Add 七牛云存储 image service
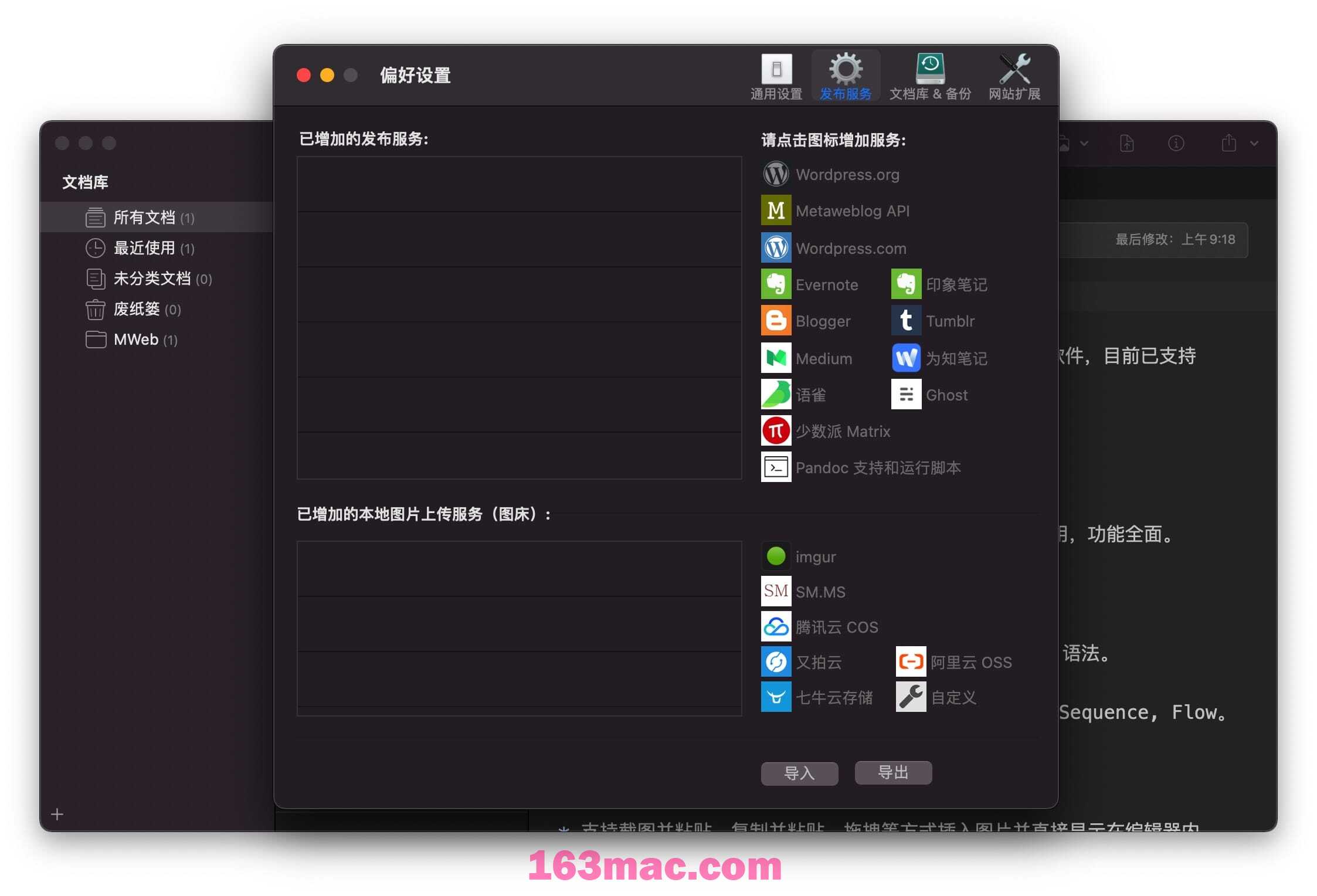Viewport: 1317px width, 896px height. pyautogui.click(x=776, y=697)
